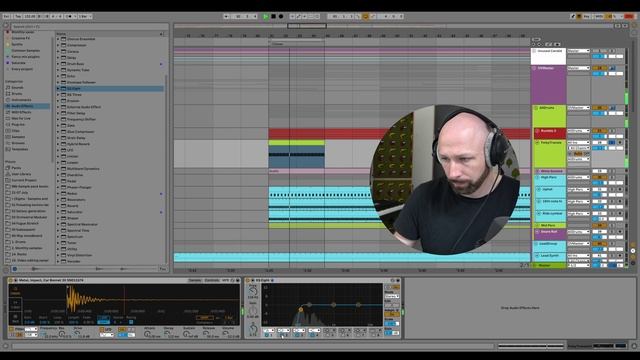The height and width of the screenshot is (360, 640).
Task: Click the Plug-Ins category icon
Action: click(8, 124)
